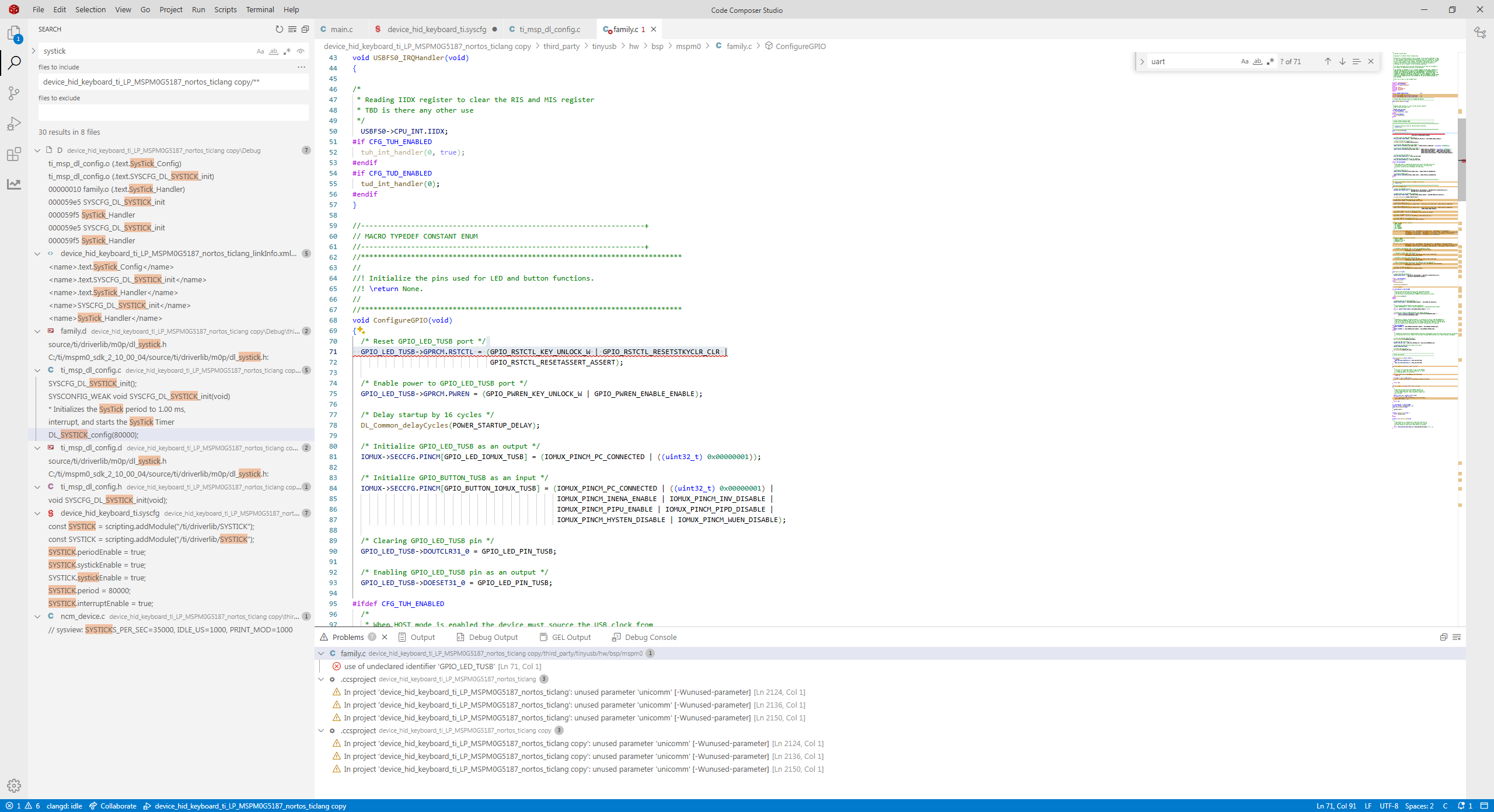This screenshot has width=1494, height=812.
Task: Refresh the search results
Action: tap(279, 29)
